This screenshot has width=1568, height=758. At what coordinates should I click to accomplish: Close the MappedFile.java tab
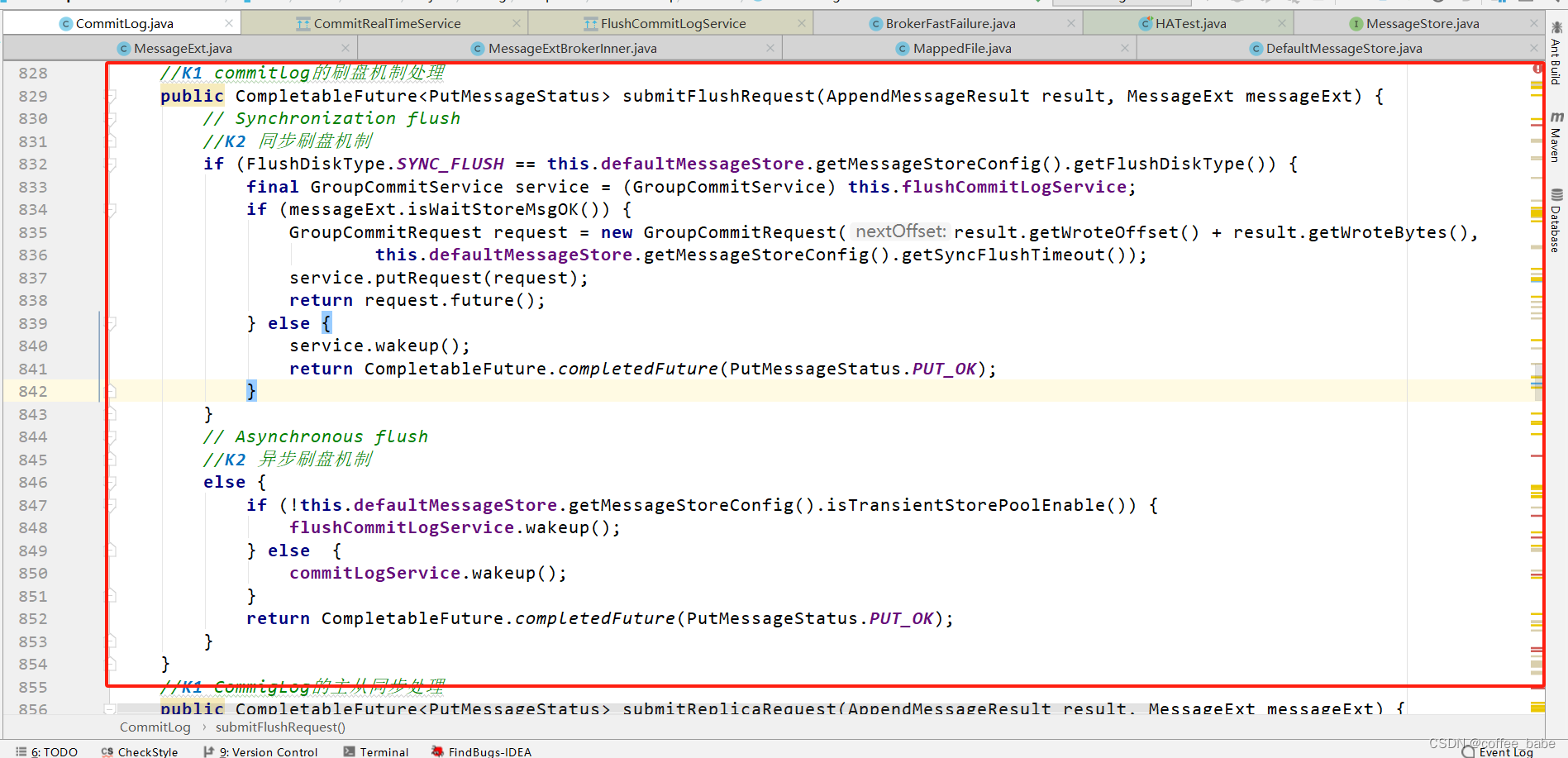[1125, 48]
